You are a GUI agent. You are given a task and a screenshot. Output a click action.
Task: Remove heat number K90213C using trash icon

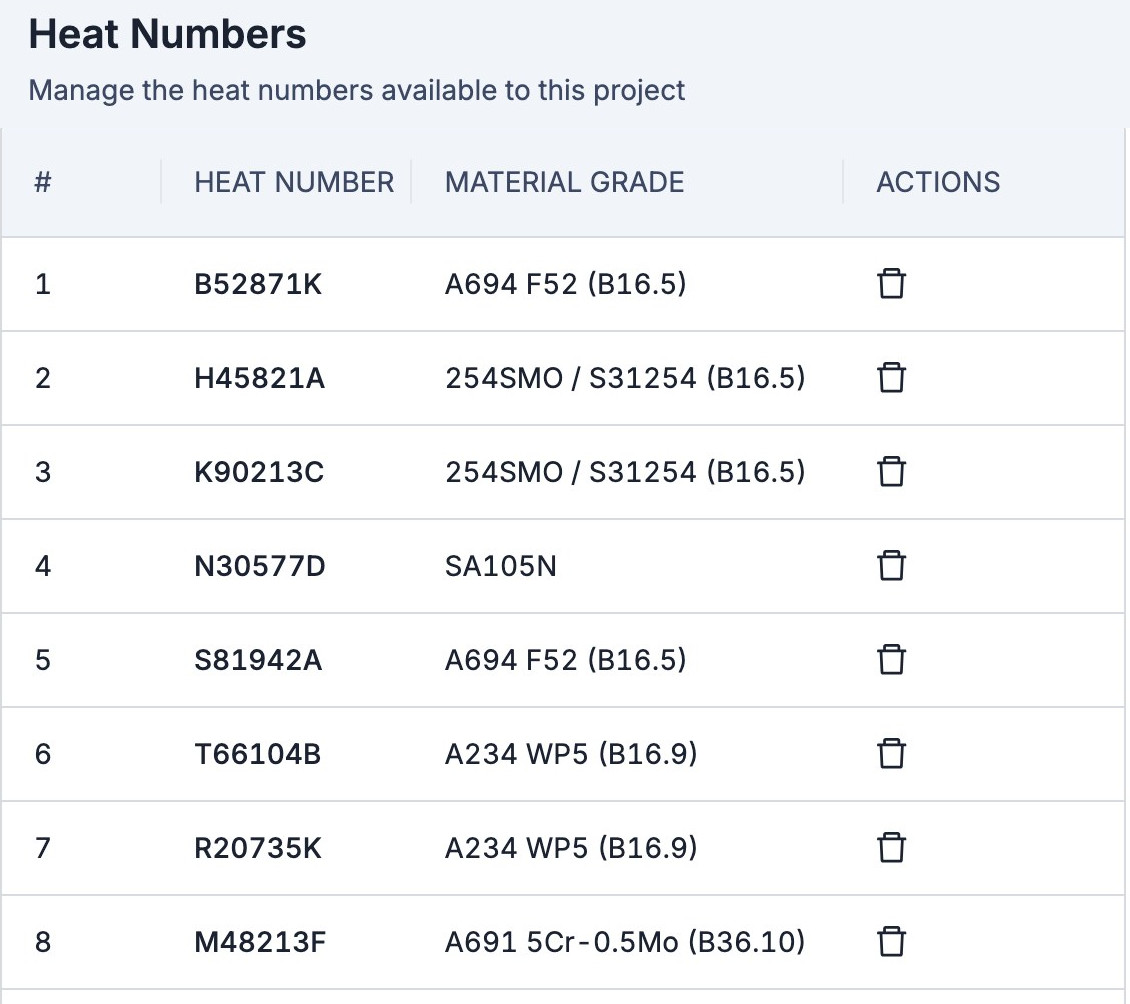pos(891,472)
